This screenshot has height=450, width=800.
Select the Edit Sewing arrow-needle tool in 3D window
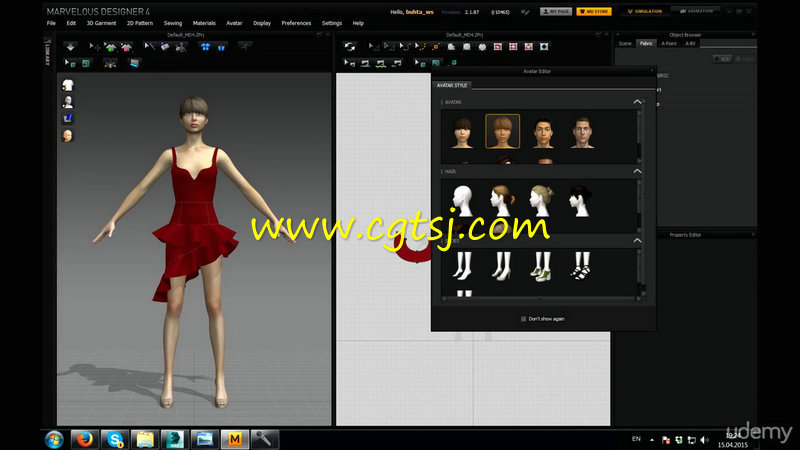[x=149, y=47]
